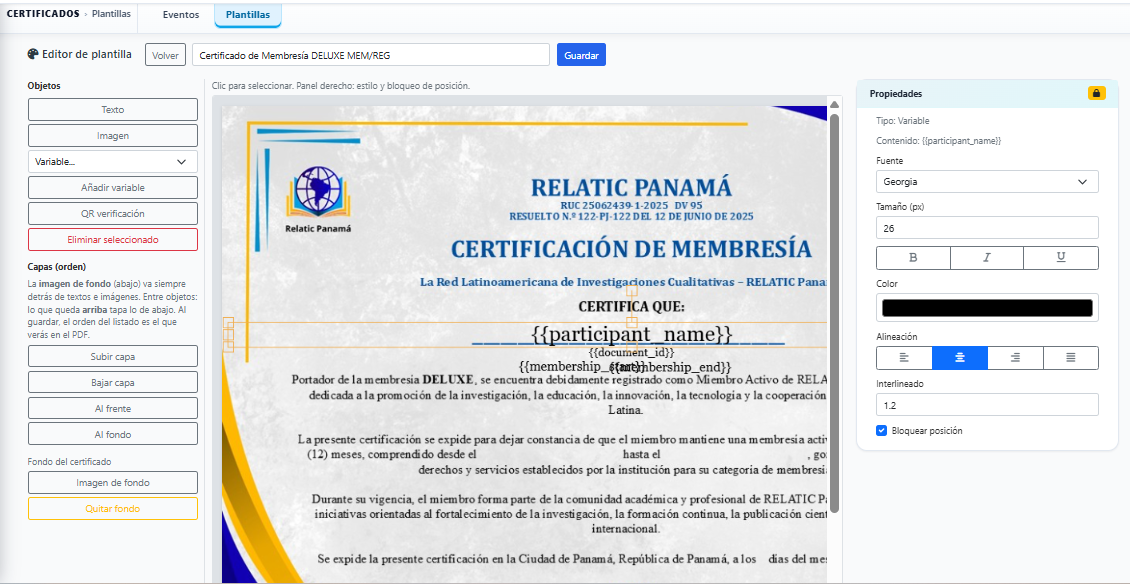Open the Fuente dropdown showing Georgia
This screenshot has height=584, width=1130.
987,182
